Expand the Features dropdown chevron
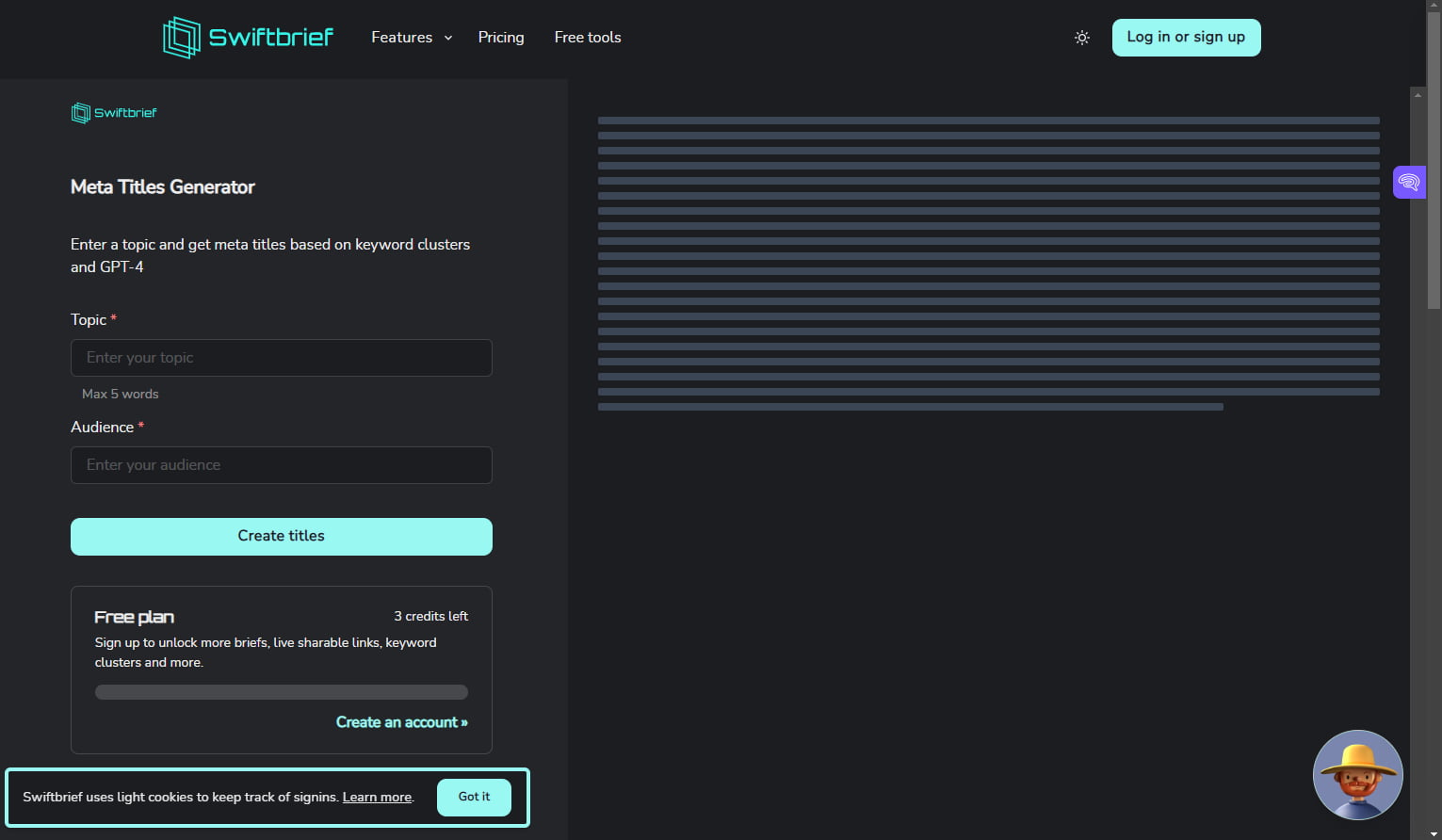Image resolution: width=1442 pixels, height=840 pixels. pos(447,38)
